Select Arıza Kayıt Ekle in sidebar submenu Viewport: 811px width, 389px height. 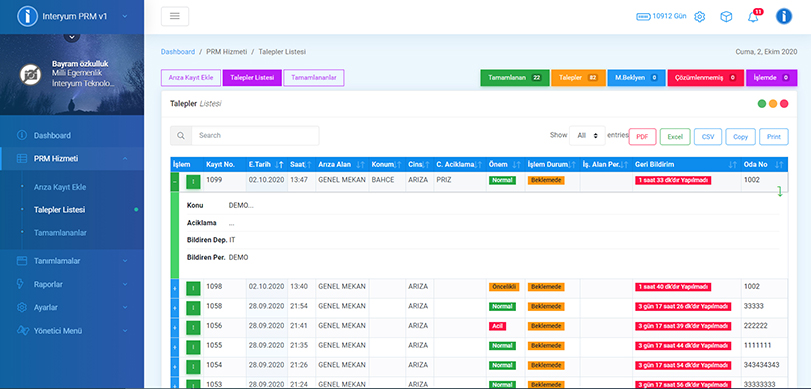pyautogui.click(x=60, y=187)
